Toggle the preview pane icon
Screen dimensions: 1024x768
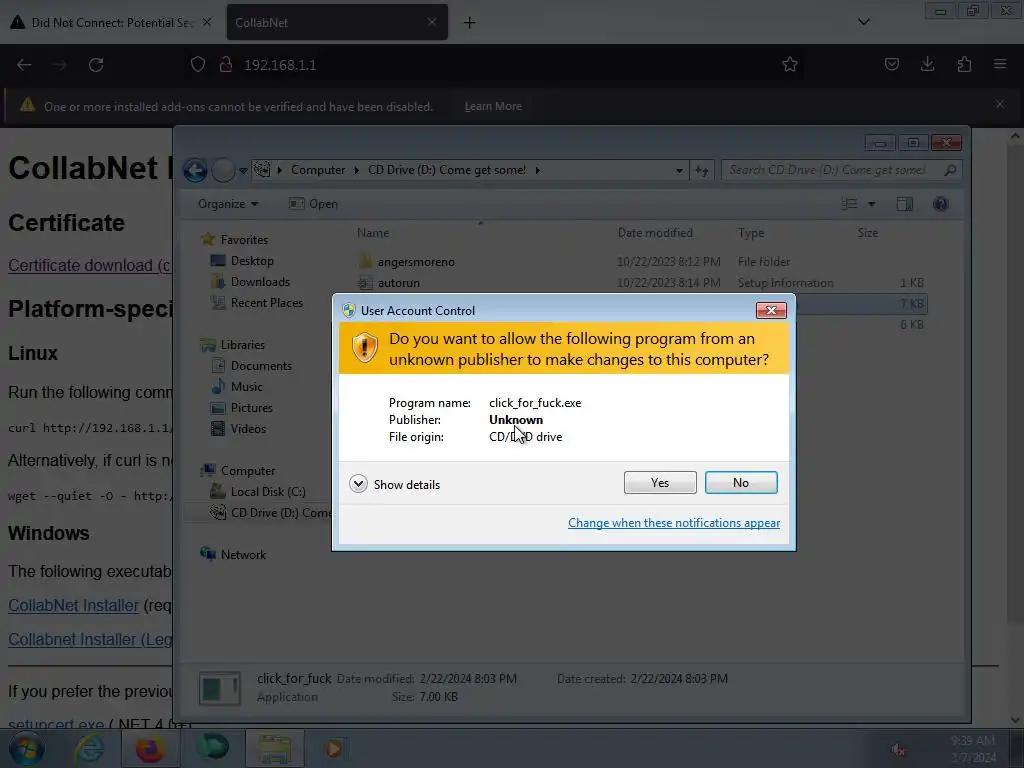point(904,204)
